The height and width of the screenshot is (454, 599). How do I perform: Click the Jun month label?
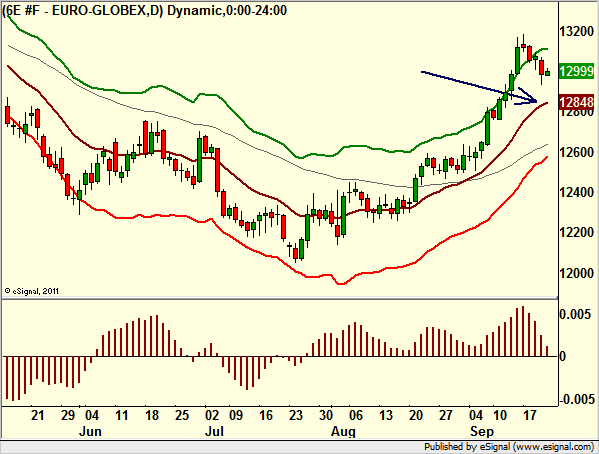click(90, 431)
